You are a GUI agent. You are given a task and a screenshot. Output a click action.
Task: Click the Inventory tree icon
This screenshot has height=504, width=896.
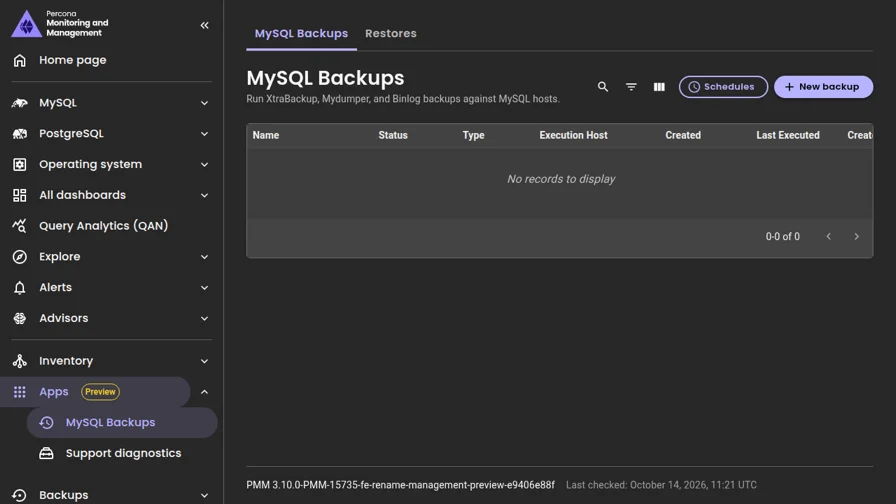(x=19, y=361)
